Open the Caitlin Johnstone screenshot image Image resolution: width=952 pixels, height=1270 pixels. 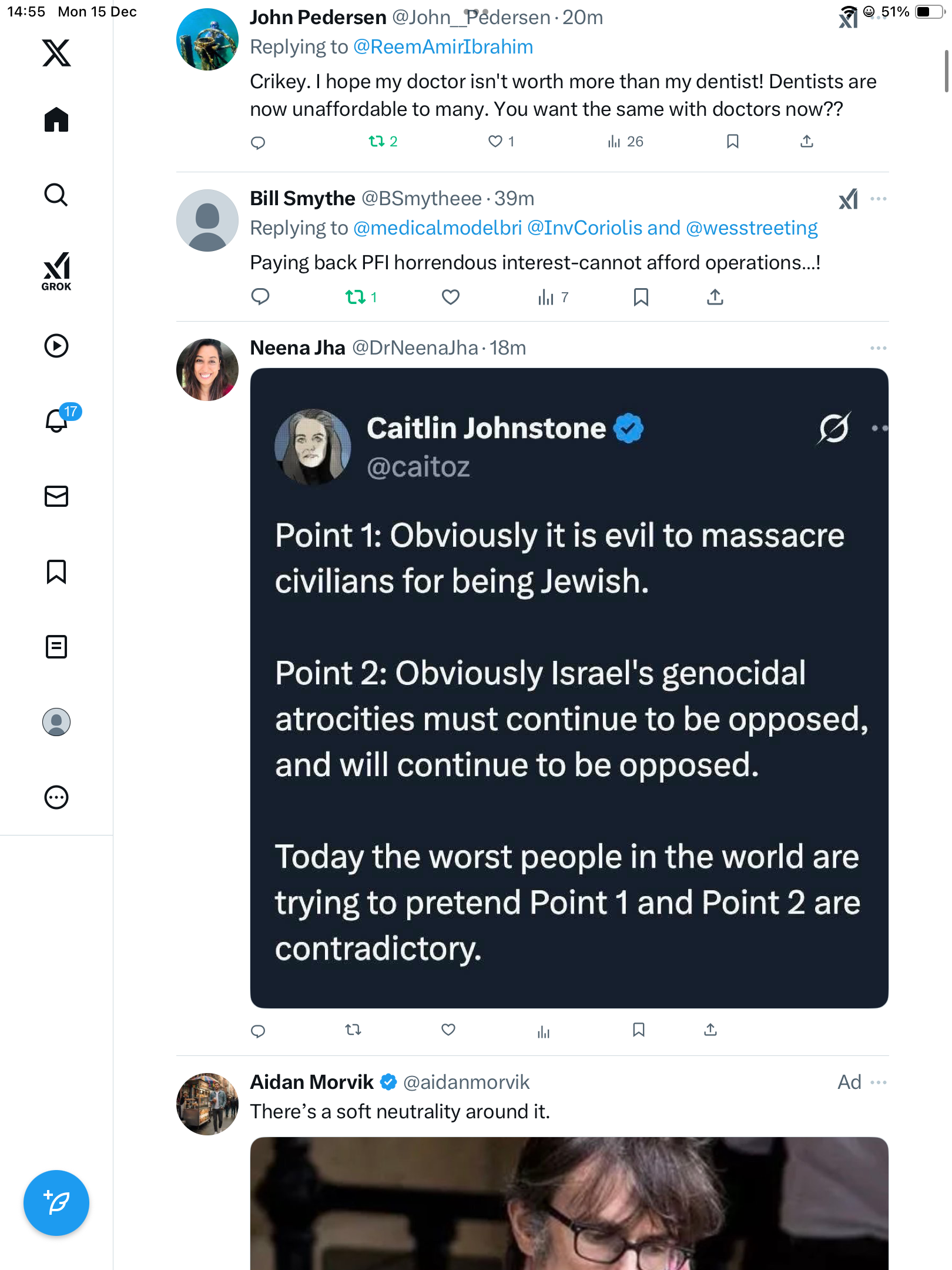point(569,688)
